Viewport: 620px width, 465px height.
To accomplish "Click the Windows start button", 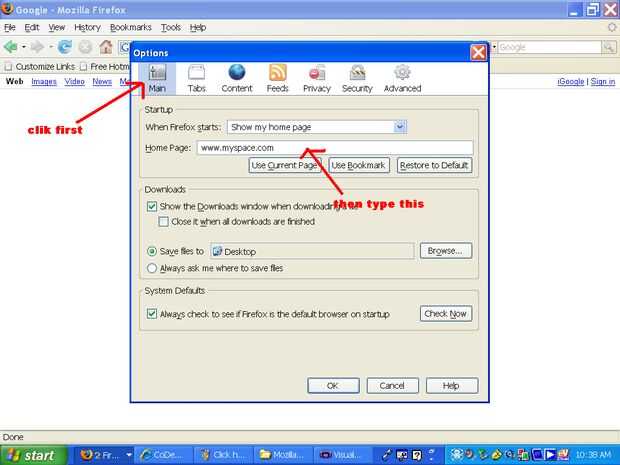I will 34,455.
